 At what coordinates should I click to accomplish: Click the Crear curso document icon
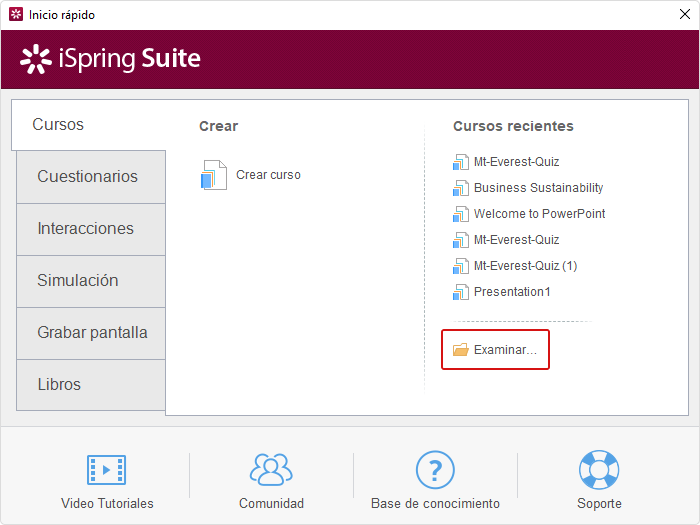(214, 175)
